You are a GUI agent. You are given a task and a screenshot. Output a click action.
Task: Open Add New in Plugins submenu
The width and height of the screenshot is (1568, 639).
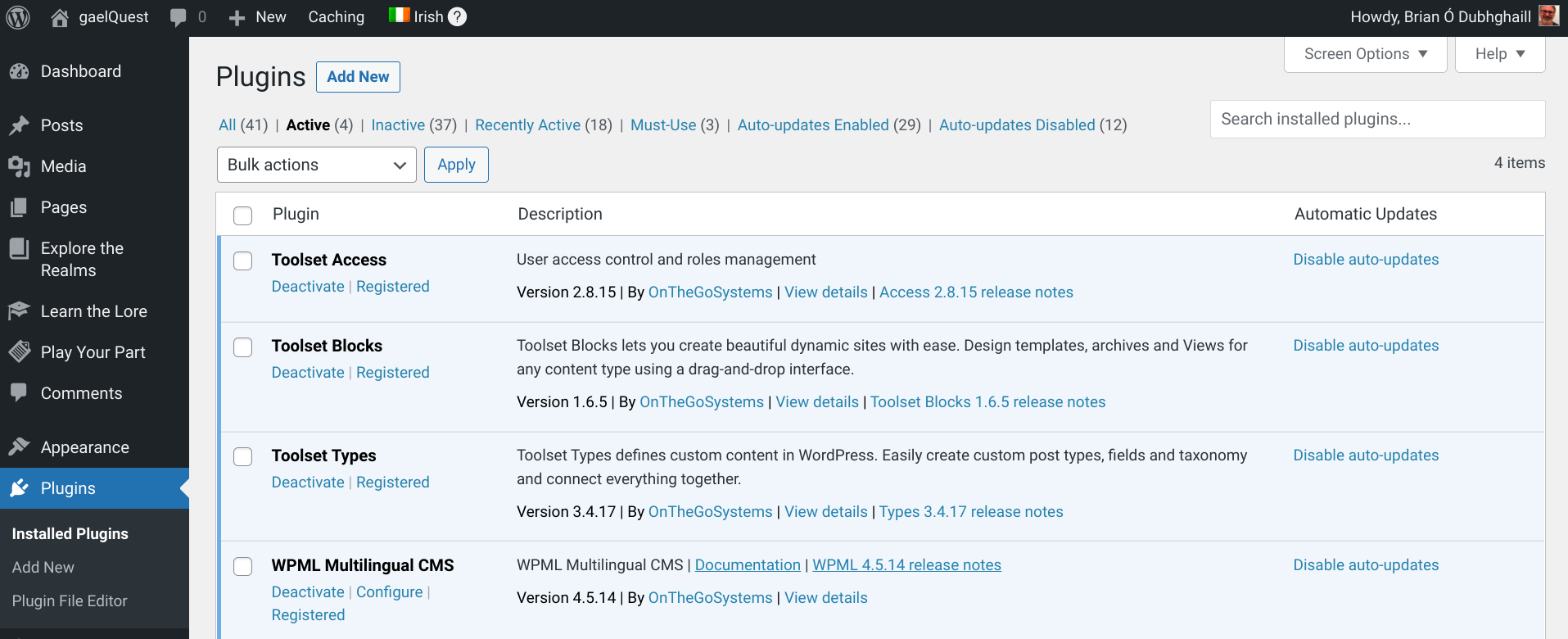43,567
